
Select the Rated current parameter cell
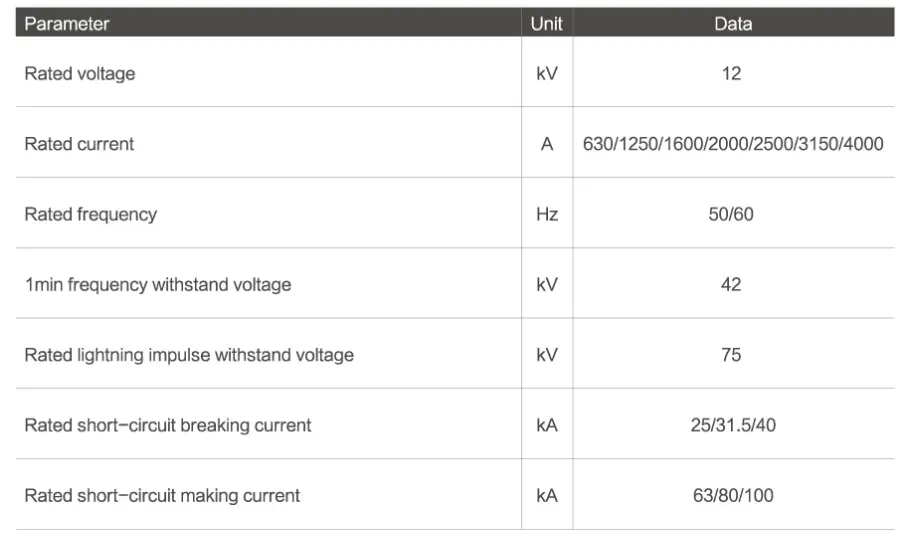tap(79, 144)
